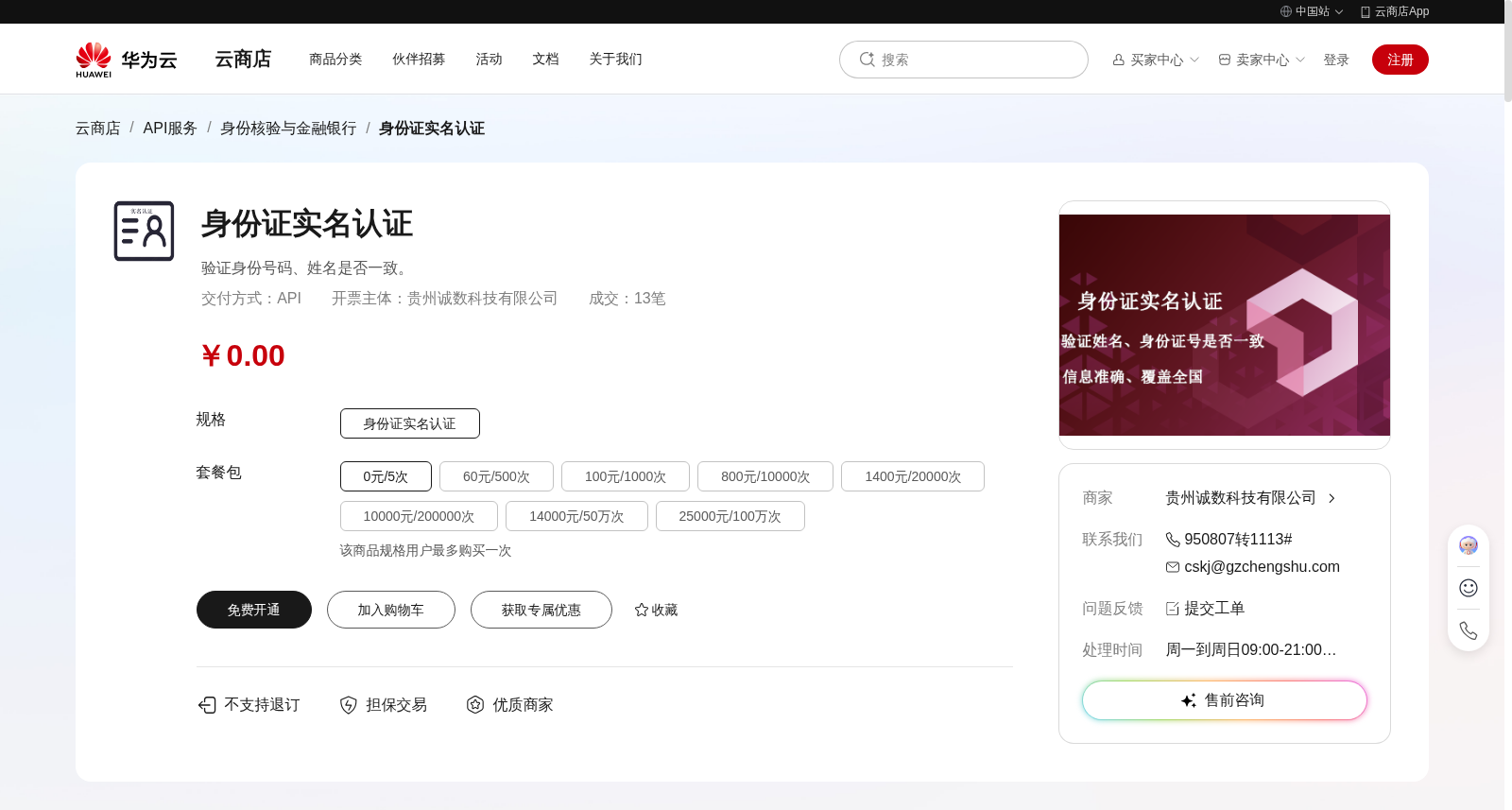Select the 25000元/100万次 package

(x=730, y=516)
